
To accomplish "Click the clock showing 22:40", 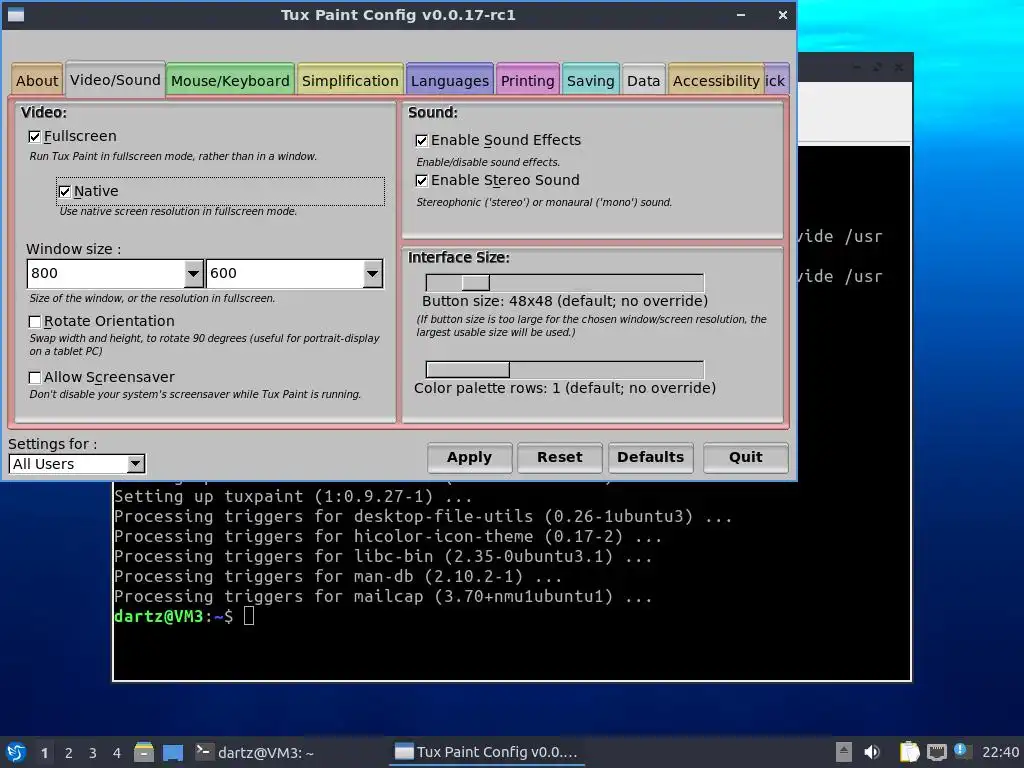I will point(1000,752).
